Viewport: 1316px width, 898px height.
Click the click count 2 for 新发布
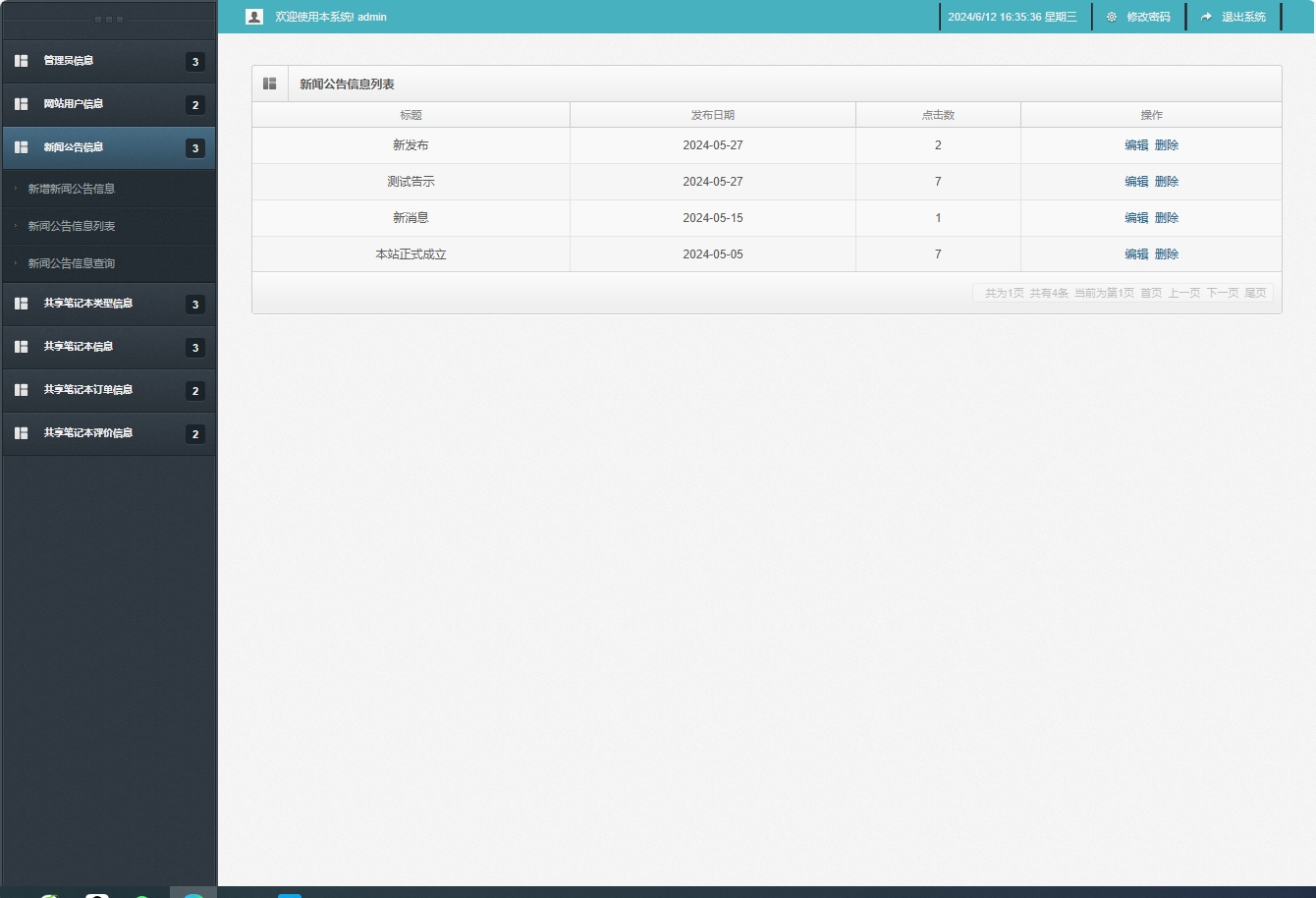point(938,145)
